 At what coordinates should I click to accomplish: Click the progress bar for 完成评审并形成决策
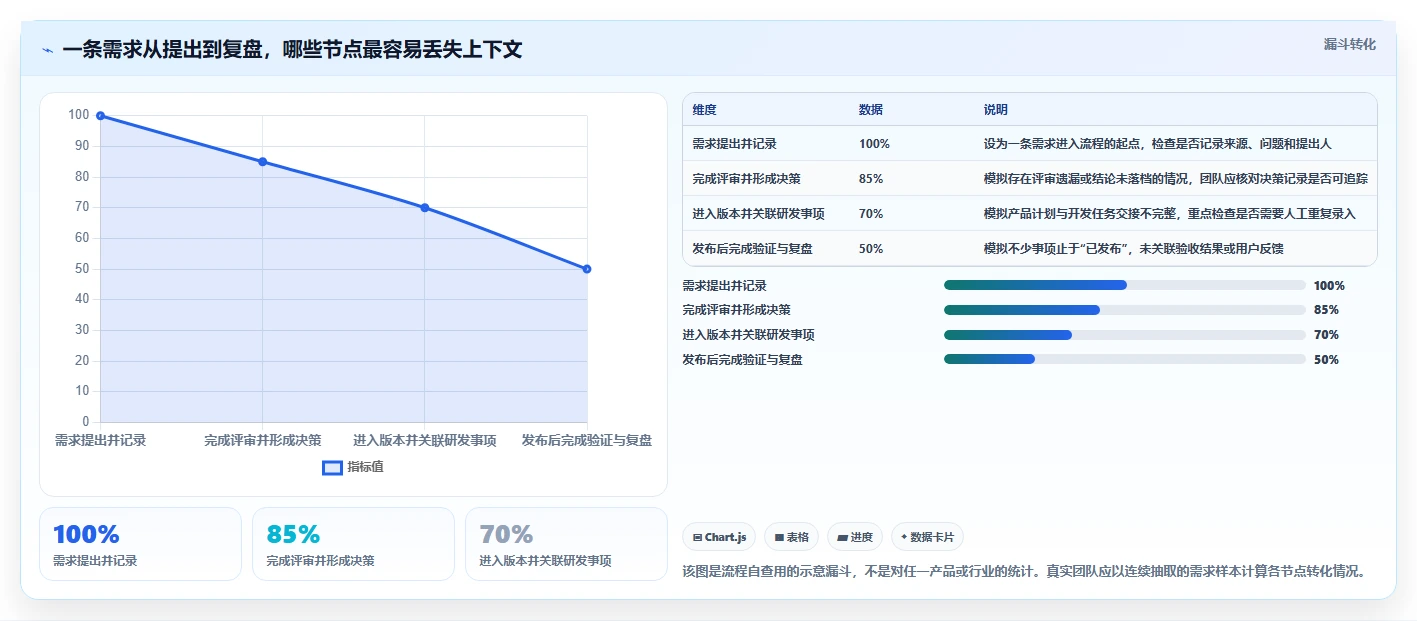click(1125, 310)
